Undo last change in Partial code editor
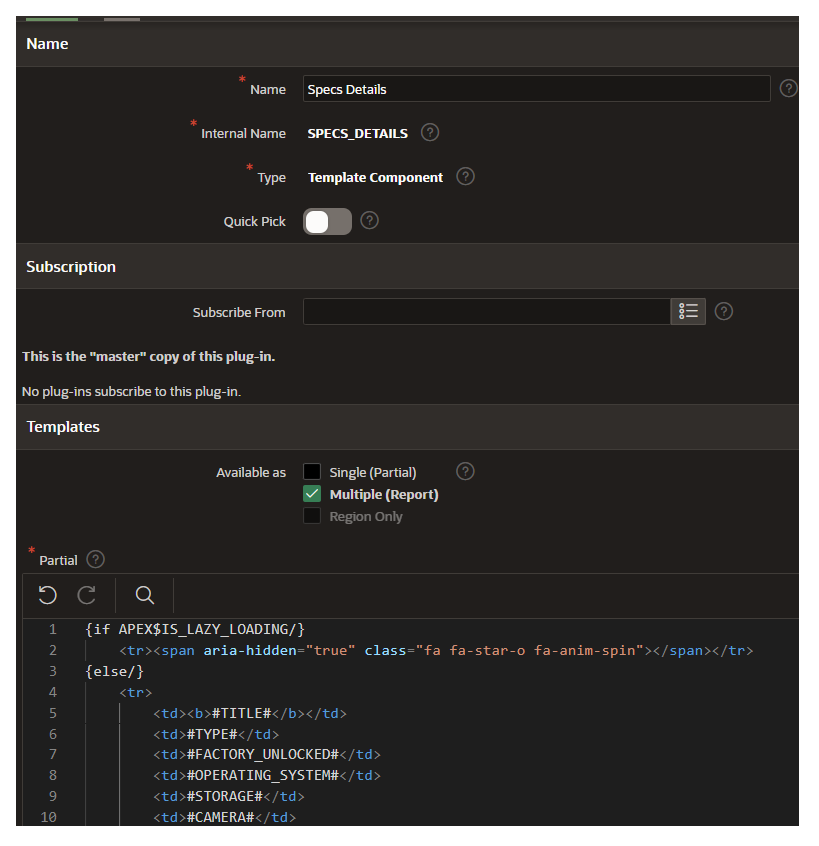This screenshot has height=846, width=819. (x=47, y=595)
